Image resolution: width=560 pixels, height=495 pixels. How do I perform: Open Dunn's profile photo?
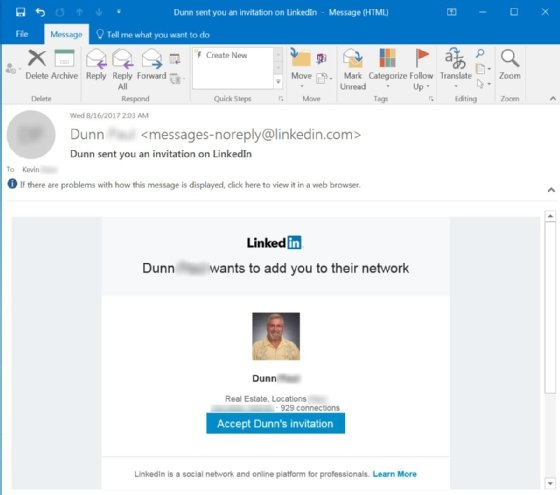click(276, 336)
